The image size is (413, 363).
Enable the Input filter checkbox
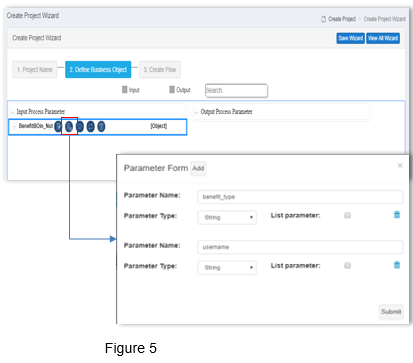click(125, 89)
